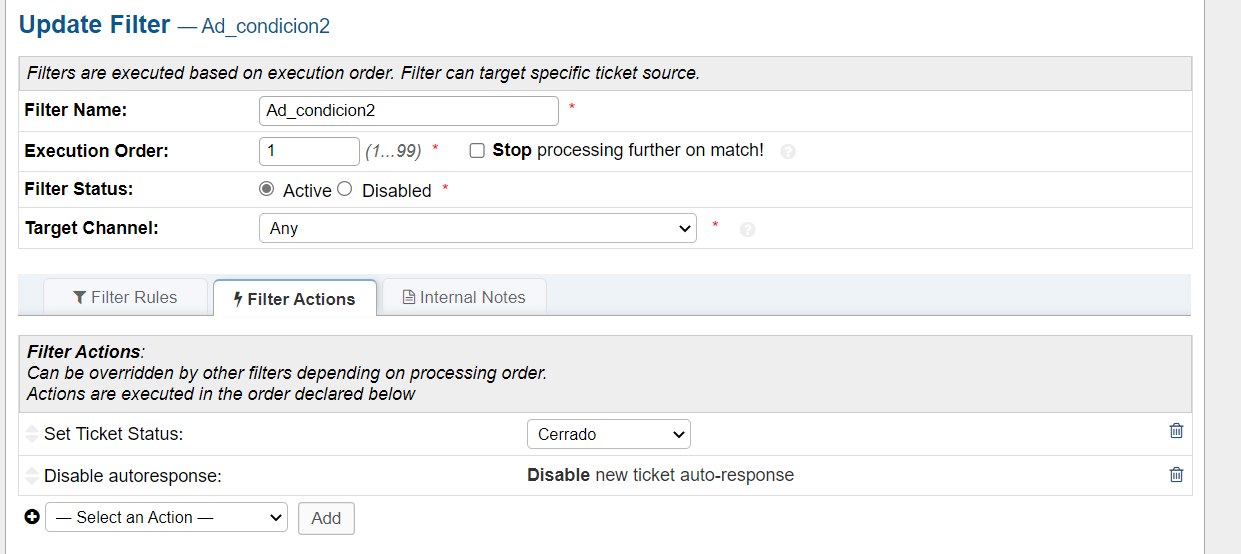Open the Target Channel dropdown
The height and width of the screenshot is (554, 1241).
(477, 228)
